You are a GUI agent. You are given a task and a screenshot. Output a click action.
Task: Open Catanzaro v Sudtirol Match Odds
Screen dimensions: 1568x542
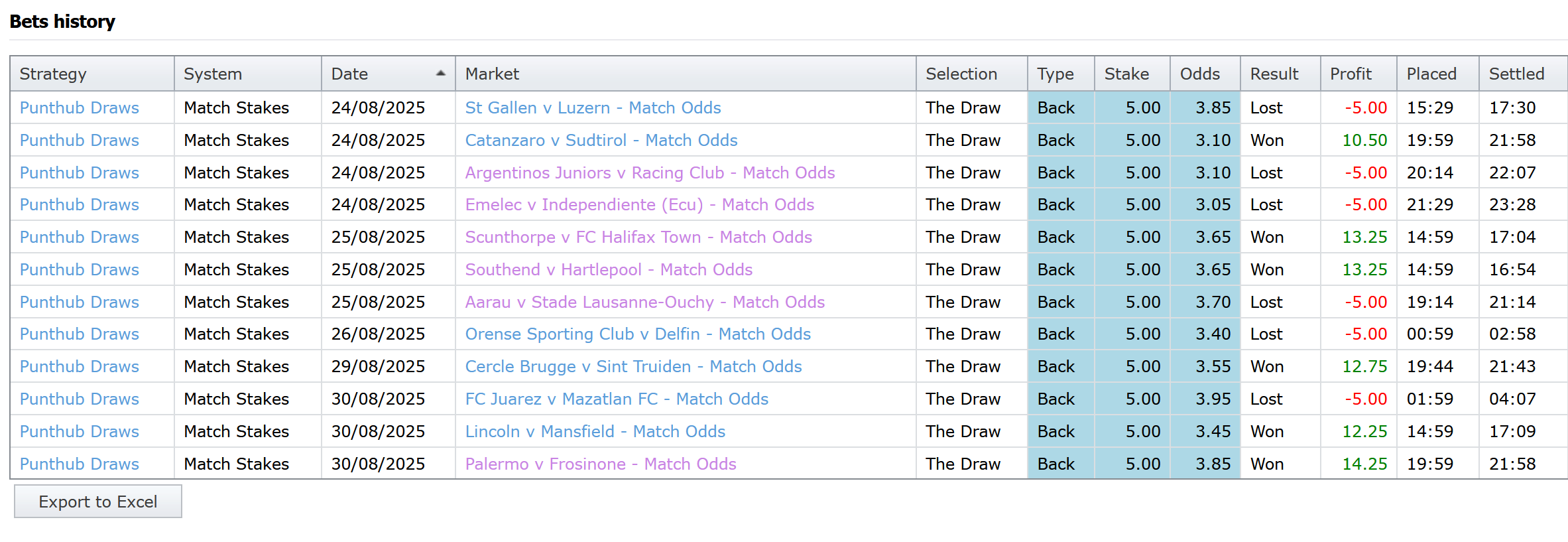tap(601, 140)
